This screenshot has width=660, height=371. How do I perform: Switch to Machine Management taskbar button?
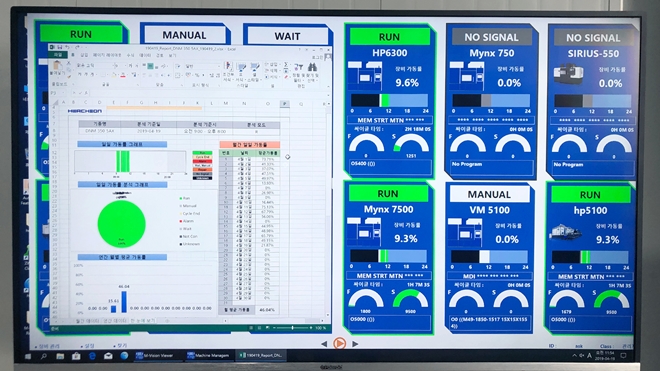click(x=208, y=355)
